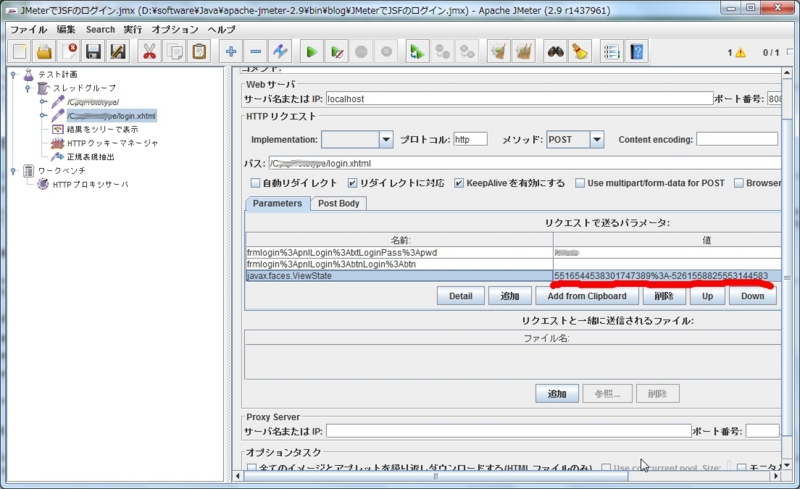Screen dimensions: 800x489
Task: Switch to the Post Body tab
Action: (x=339, y=203)
